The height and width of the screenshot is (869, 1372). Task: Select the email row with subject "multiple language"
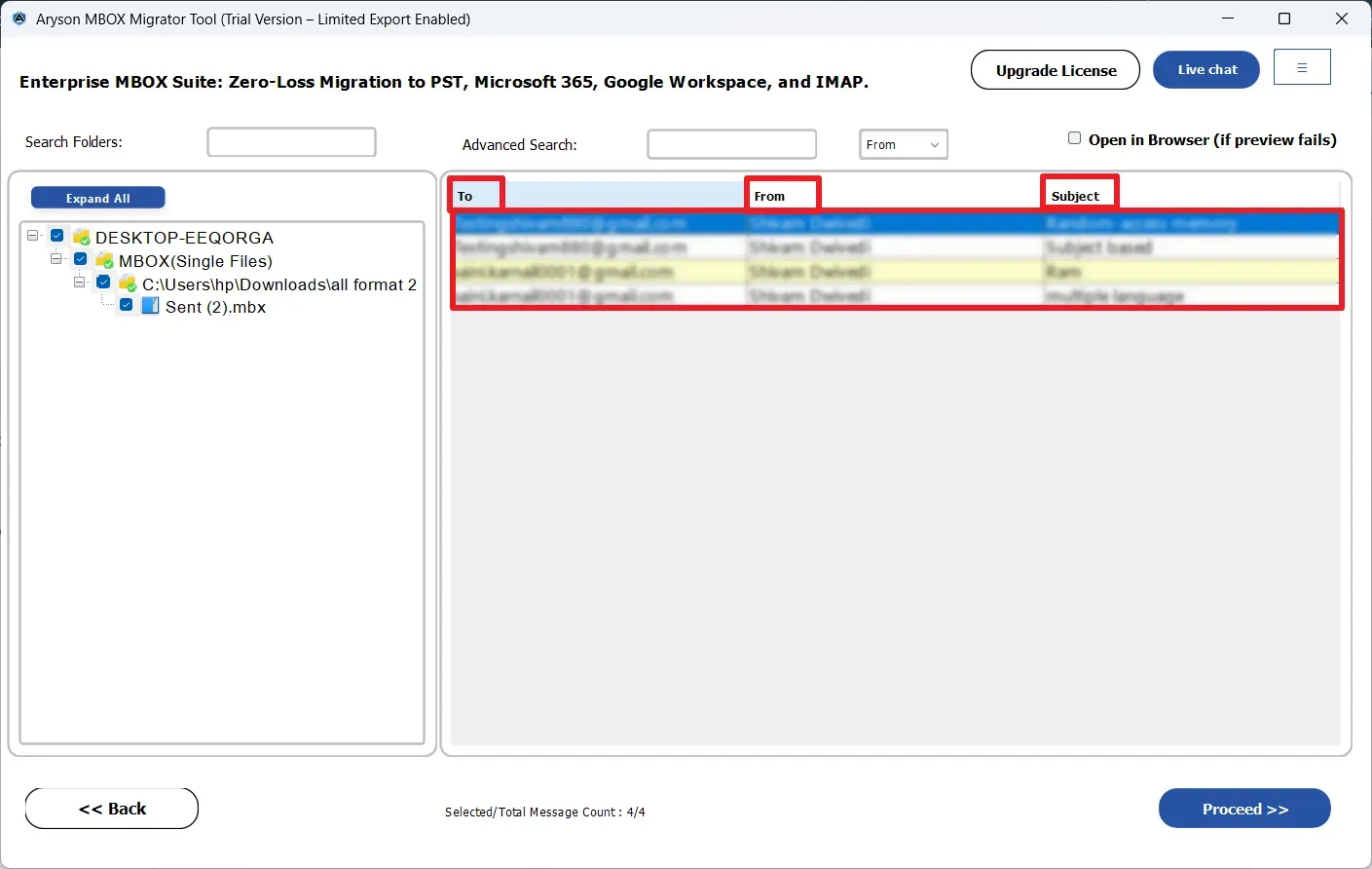tap(896, 295)
